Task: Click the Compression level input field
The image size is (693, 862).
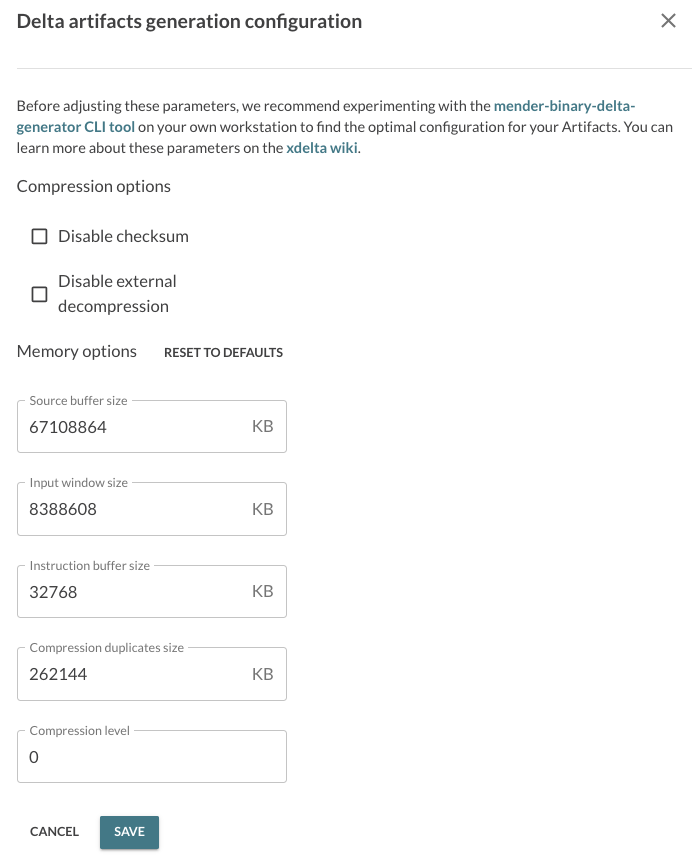Action: [150, 757]
